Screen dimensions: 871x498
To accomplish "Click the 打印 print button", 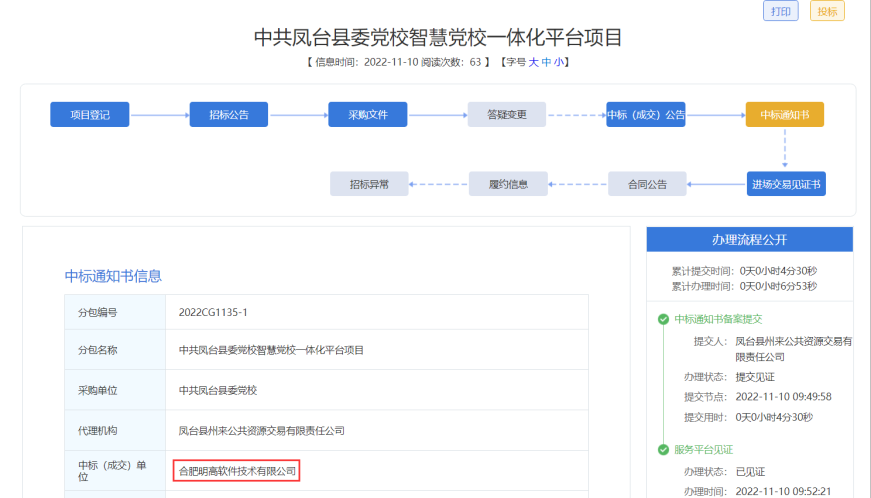I will coord(780,11).
